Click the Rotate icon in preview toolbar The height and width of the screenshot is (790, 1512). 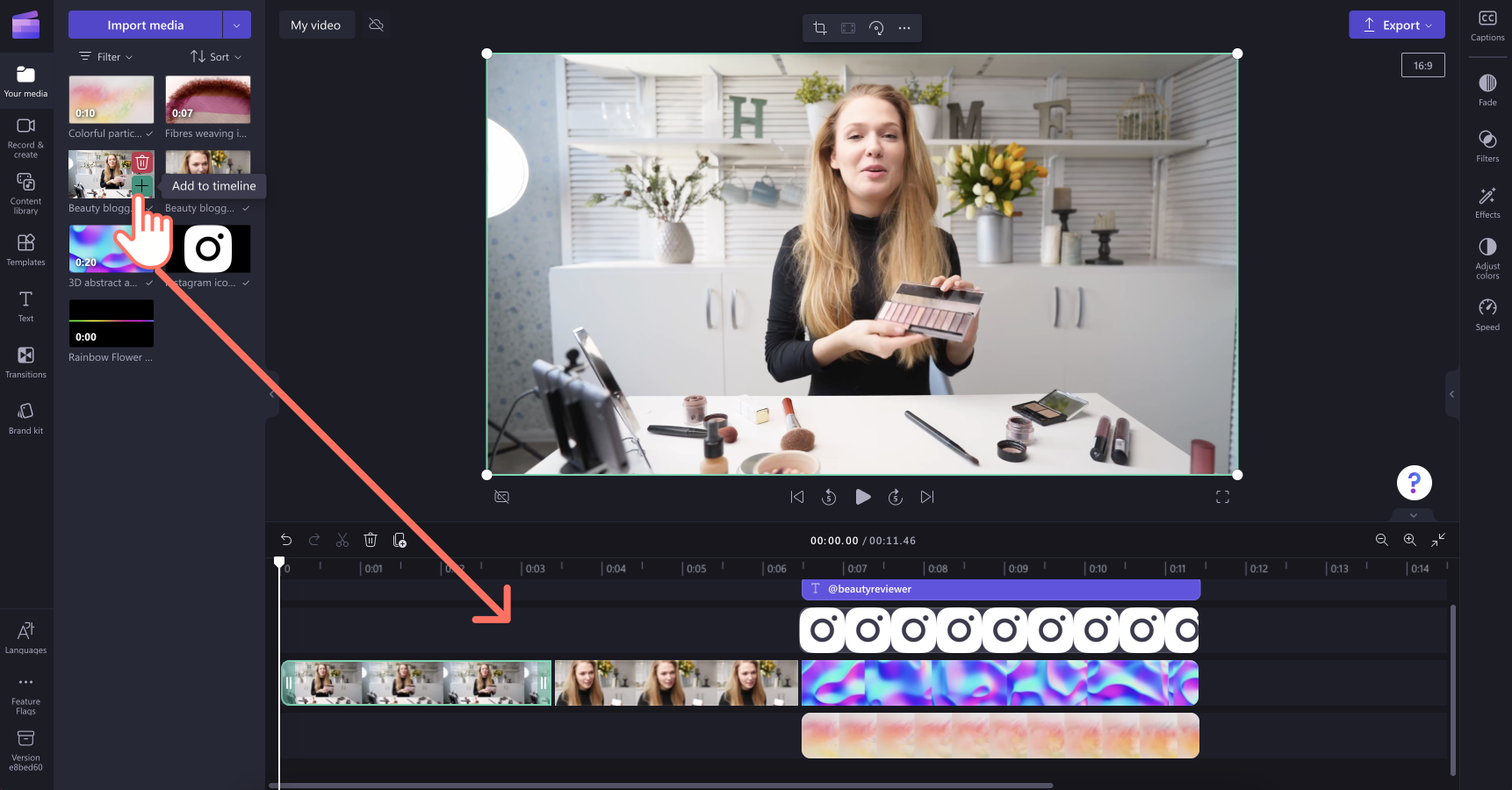[x=876, y=28]
